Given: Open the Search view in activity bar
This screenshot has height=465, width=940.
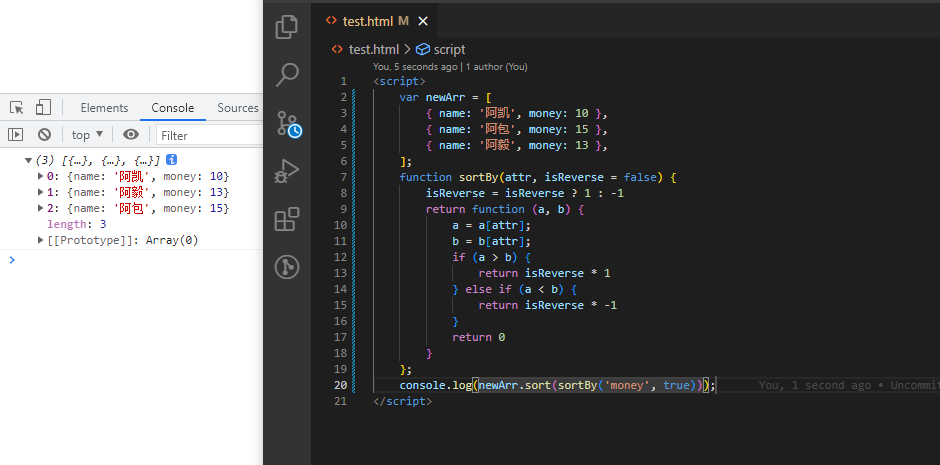Looking at the screenshot, I should click(x=287, y=75).
